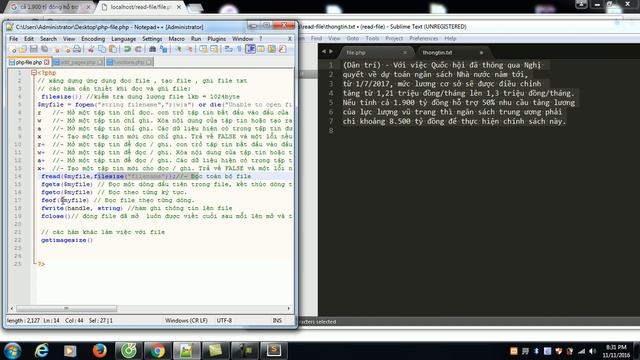
Task: Collapse the <?php fold marker on line 1
Action: tap(34, 73)
